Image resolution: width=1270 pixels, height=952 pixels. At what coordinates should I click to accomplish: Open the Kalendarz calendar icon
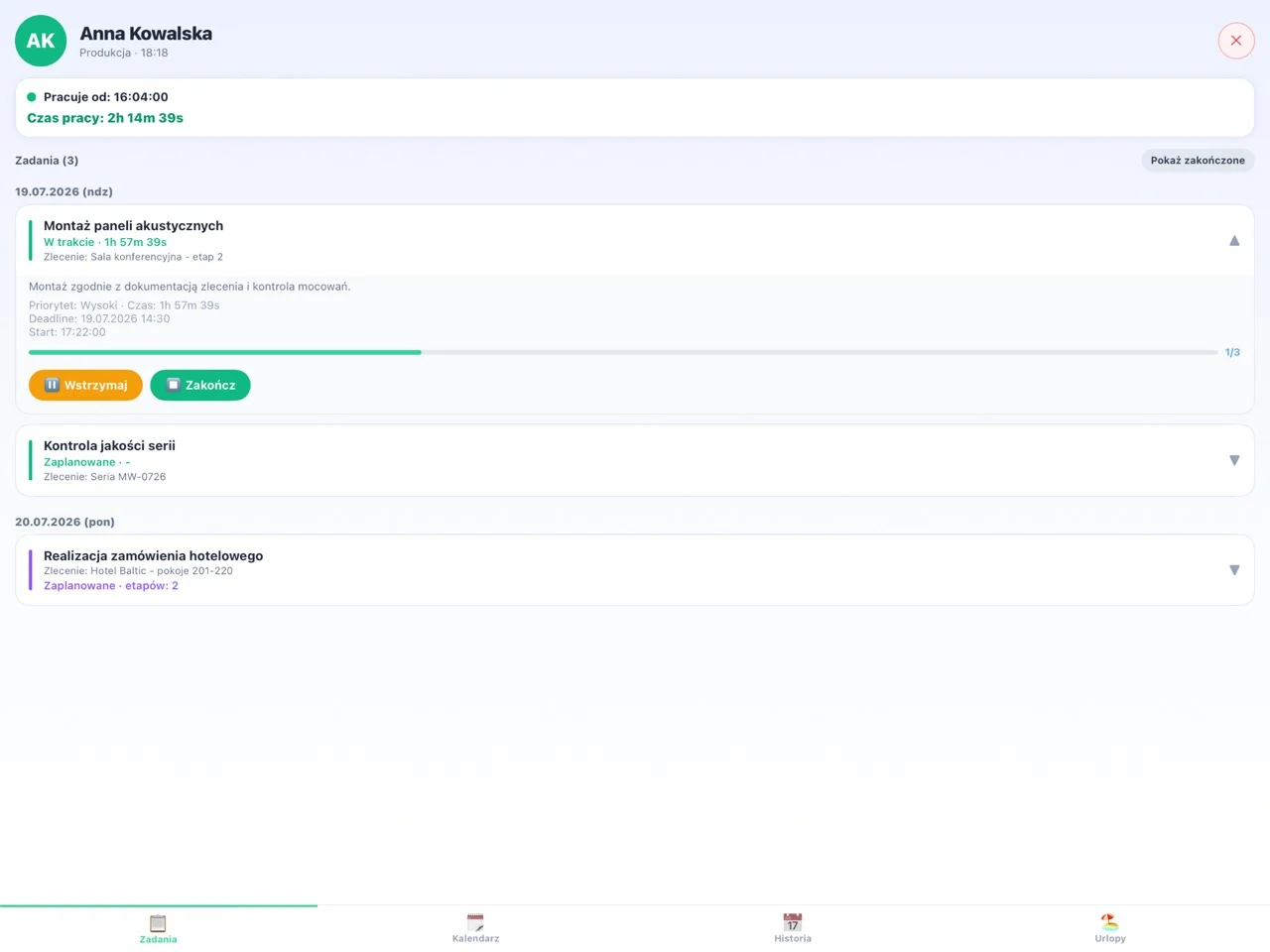click(x=475, y=923)
